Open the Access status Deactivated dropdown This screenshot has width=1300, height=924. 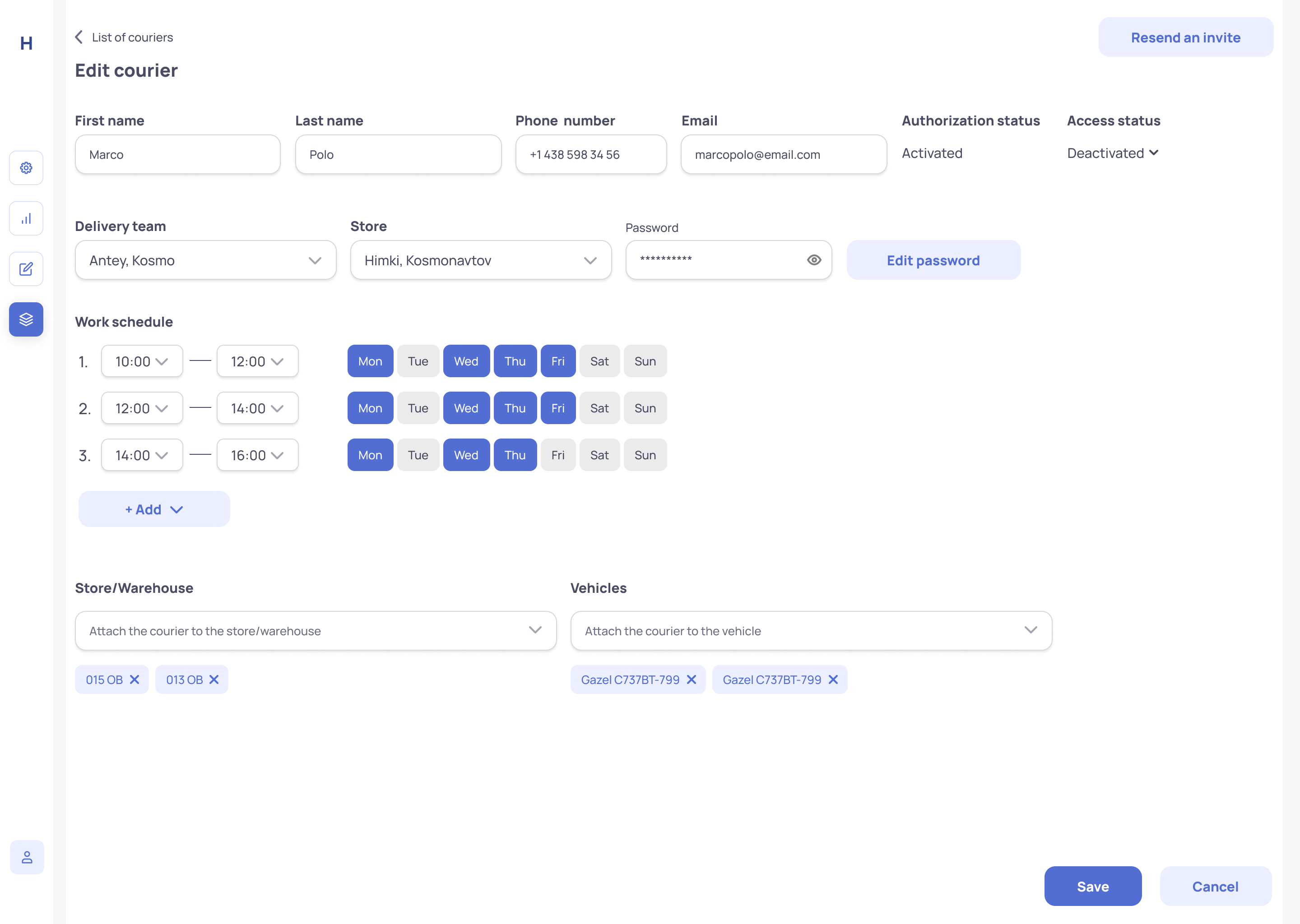[x=1113, y=153]
